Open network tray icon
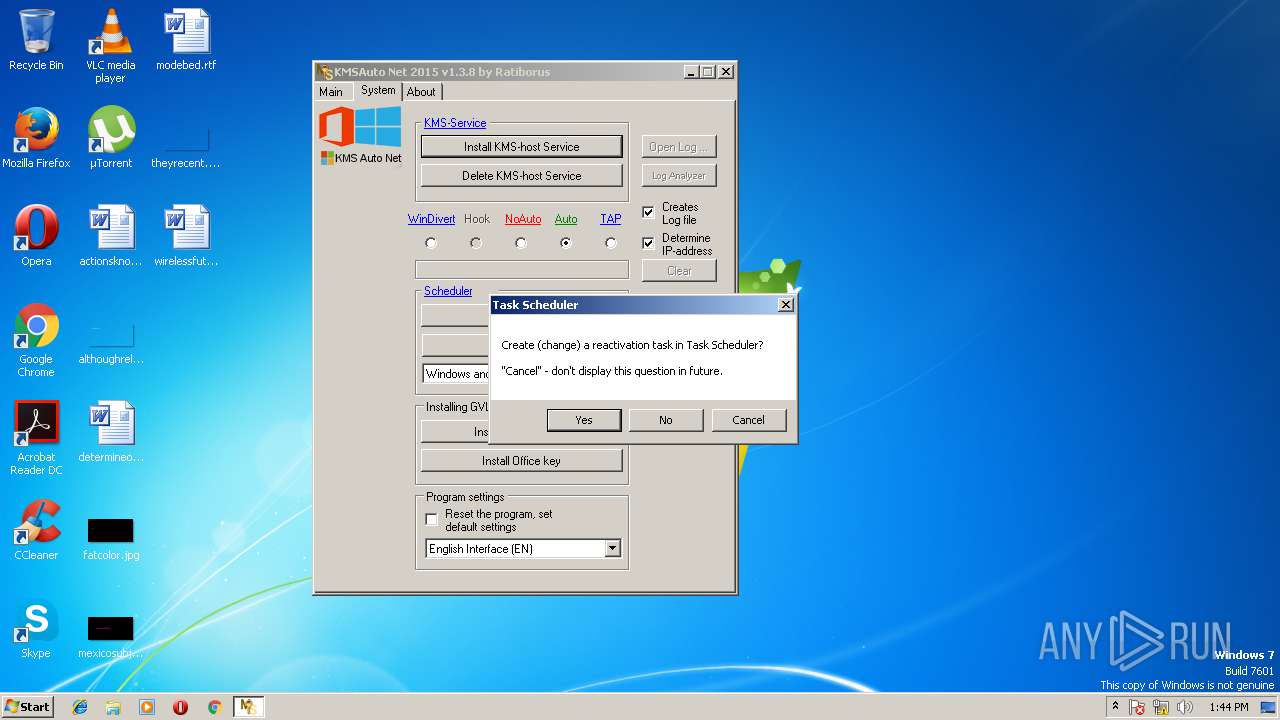Image resolution: width=1280 pixels, height=720 pixels. 1161,707
